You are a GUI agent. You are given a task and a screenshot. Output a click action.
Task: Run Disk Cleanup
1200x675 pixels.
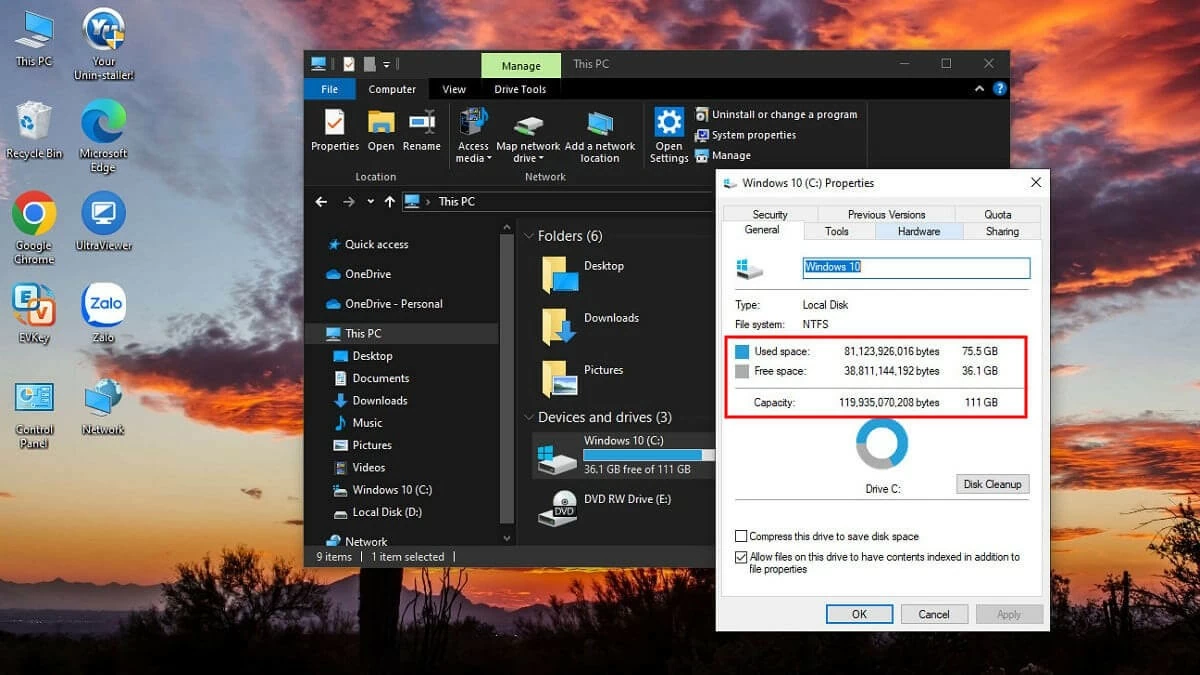991,484
